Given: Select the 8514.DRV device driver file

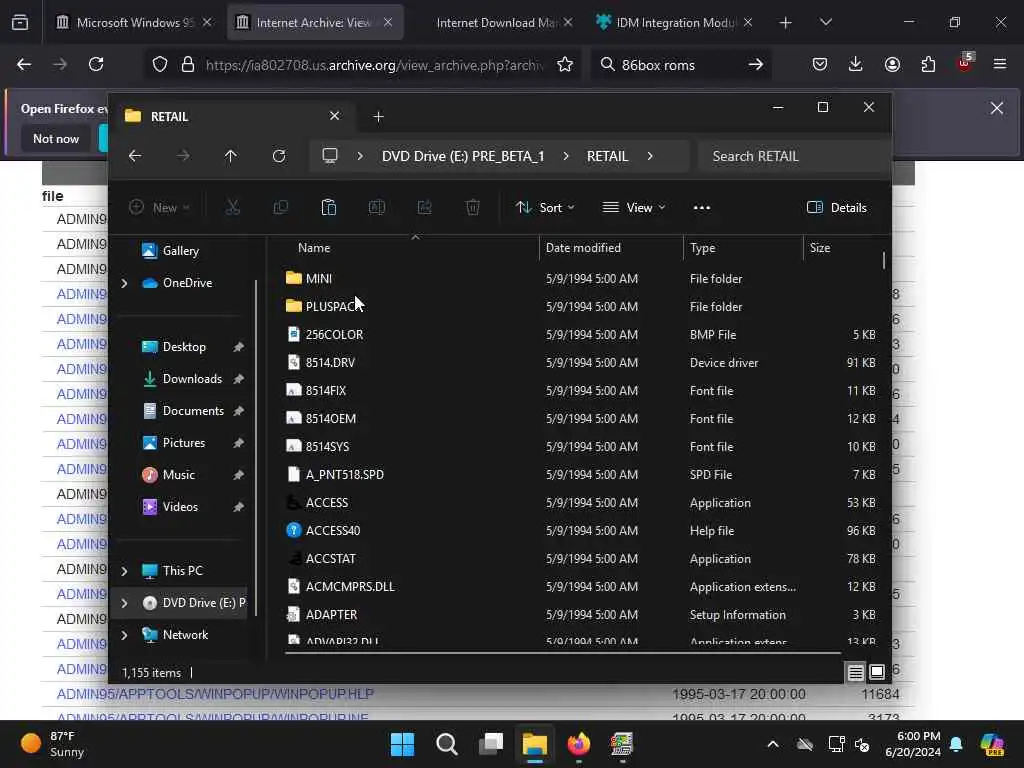Looking at the screenshot, I should (x=330, y=362).
